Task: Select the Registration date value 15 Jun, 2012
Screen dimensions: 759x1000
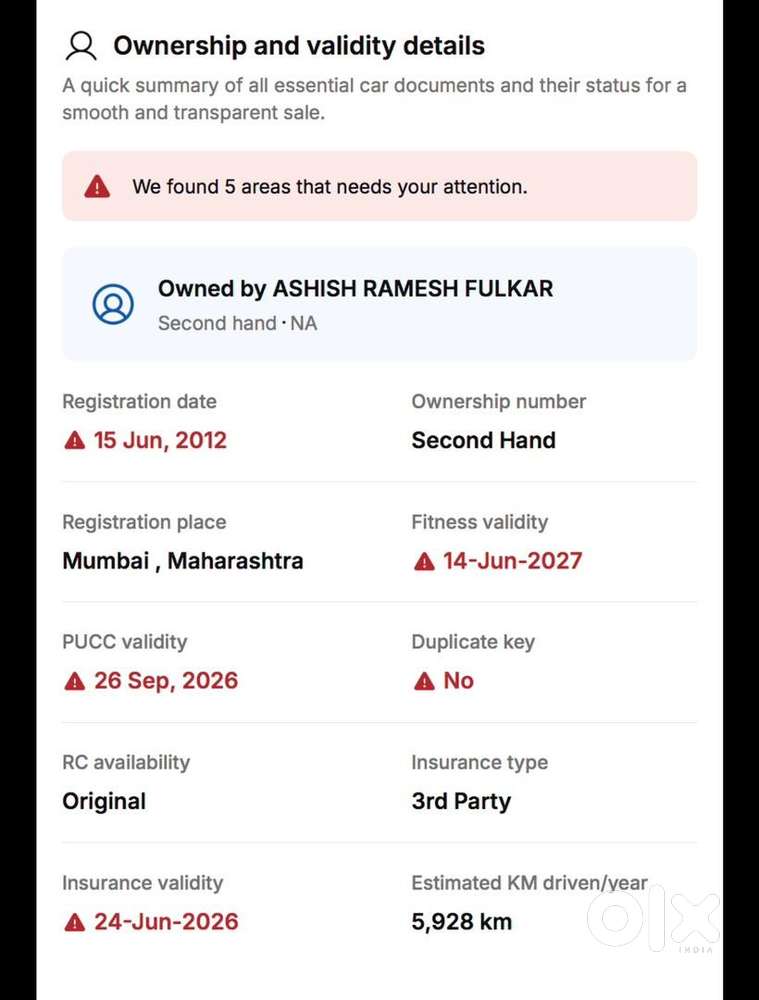Action: (x=160, y=441)
